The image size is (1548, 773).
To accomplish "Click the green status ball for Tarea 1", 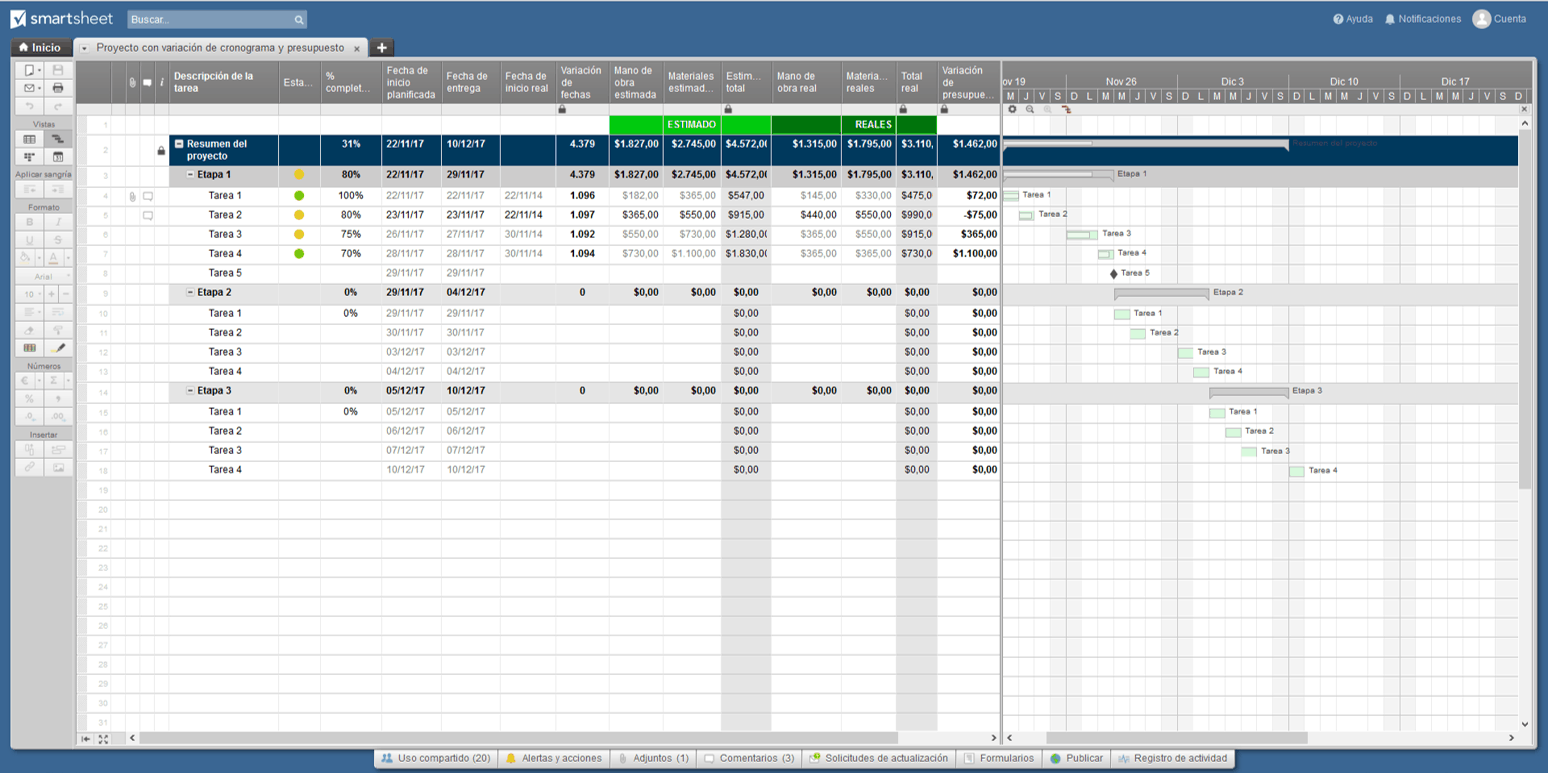I will coord(297,195).
